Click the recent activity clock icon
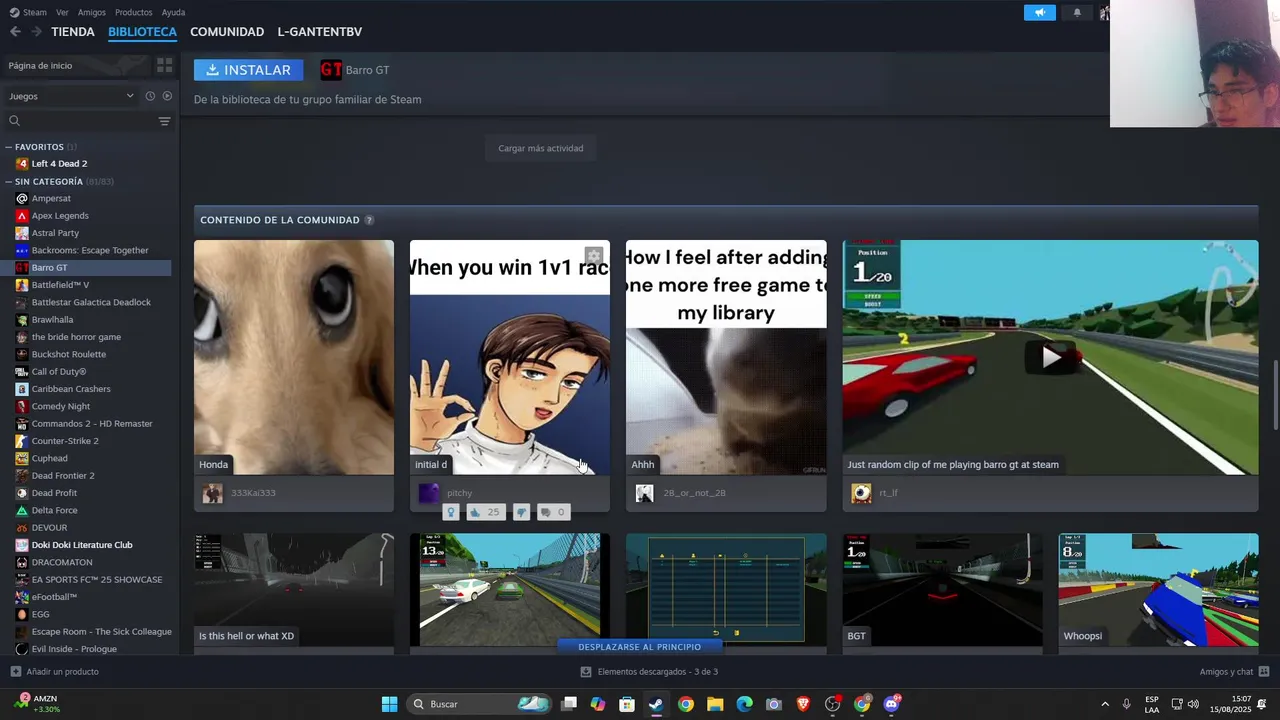This screenshot has height=720, width=1280. point(150,96)
